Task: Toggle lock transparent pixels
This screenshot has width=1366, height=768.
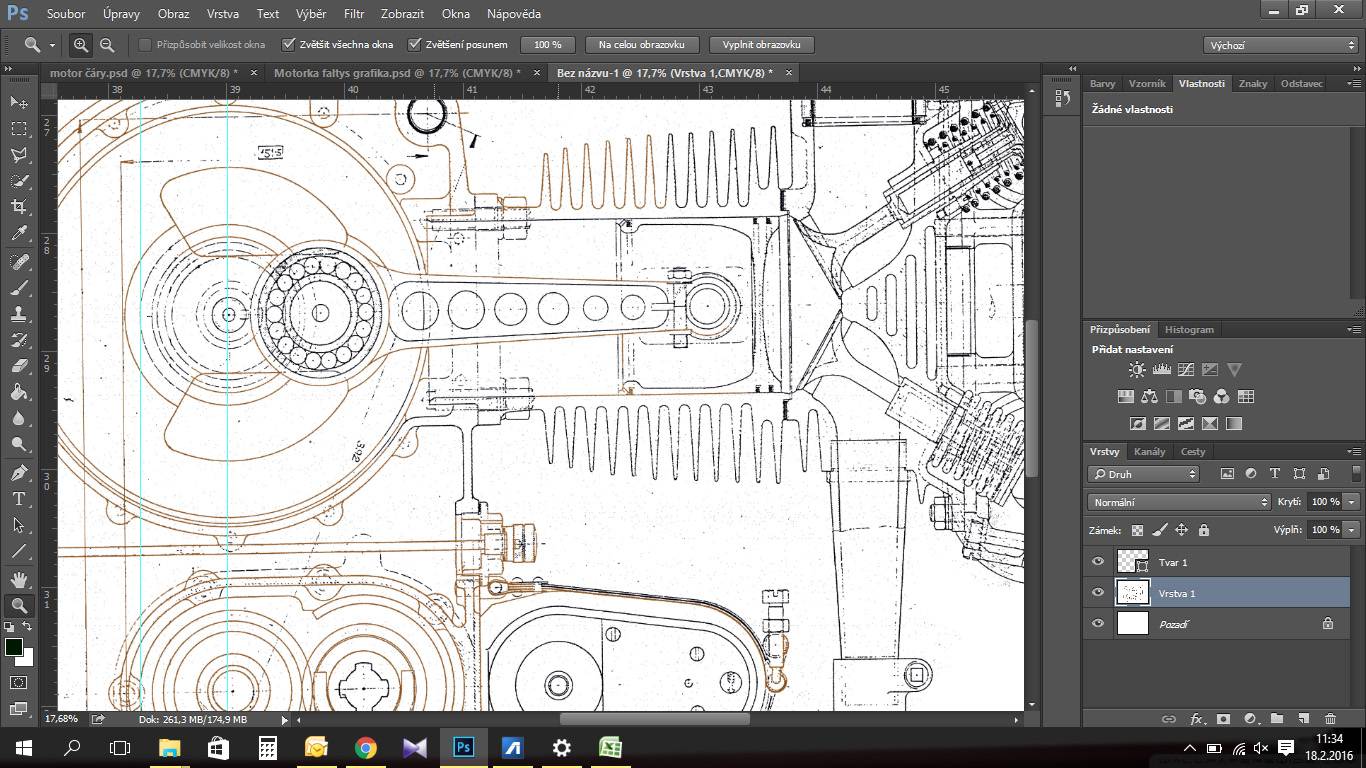Action: [x=1137, y=530]
